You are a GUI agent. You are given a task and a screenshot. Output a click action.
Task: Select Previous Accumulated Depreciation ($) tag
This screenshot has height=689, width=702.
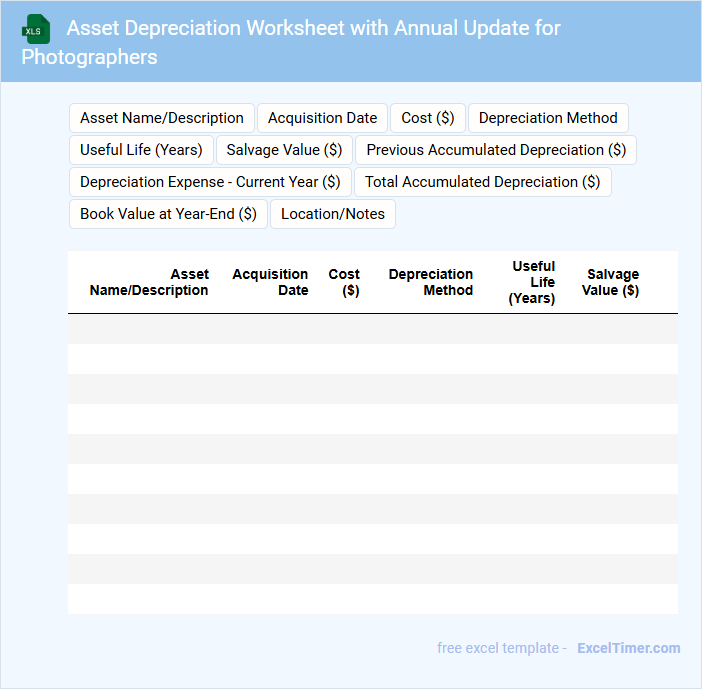tap(496, 150)
